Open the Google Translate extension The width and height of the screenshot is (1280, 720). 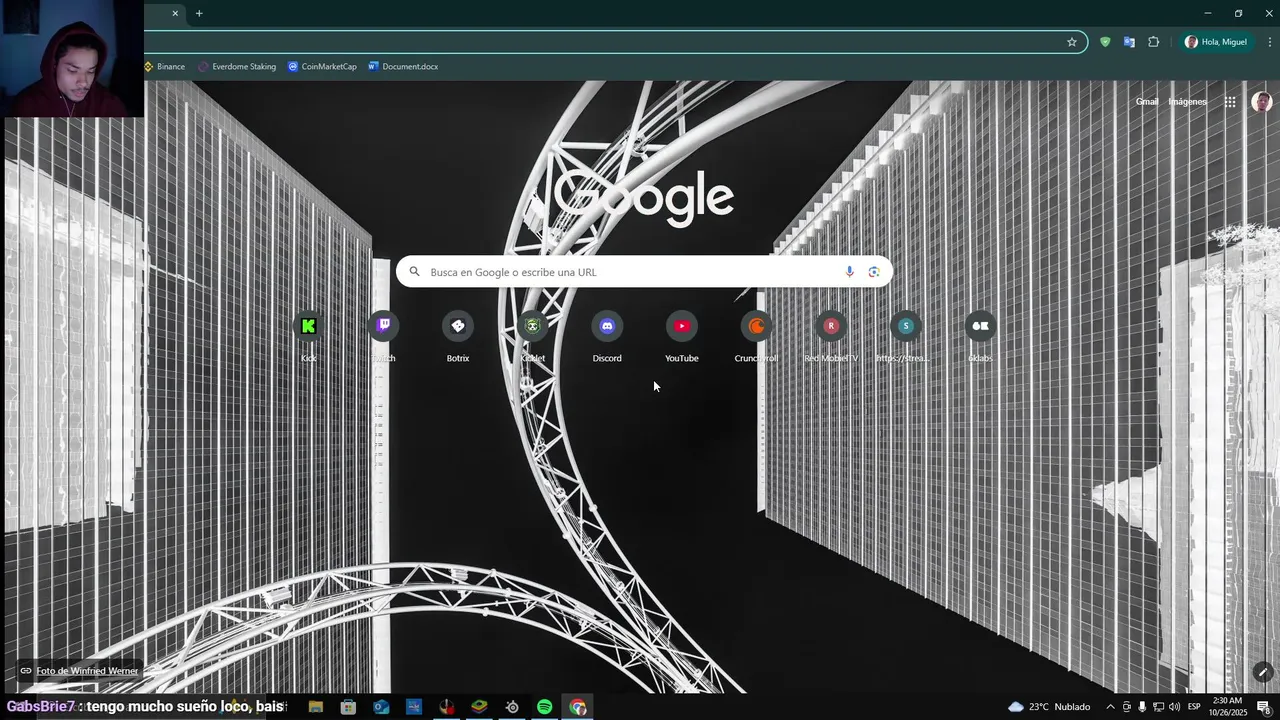(x=1129, y=42)
